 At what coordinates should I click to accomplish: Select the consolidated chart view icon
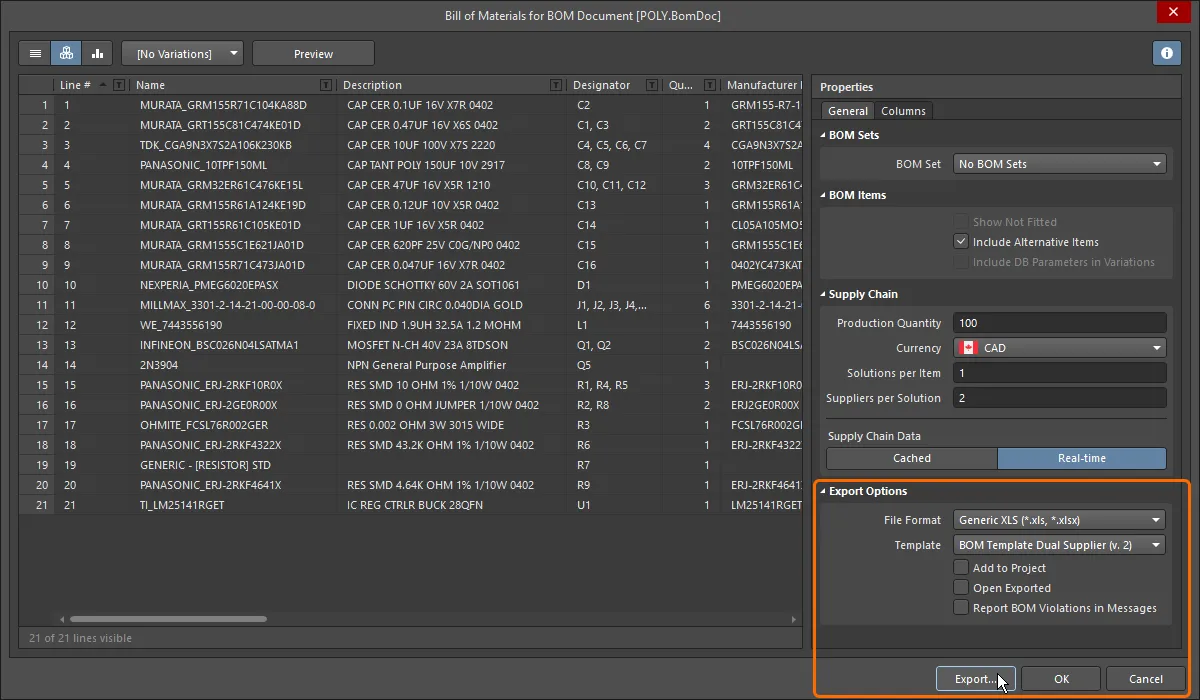point(97,53)
